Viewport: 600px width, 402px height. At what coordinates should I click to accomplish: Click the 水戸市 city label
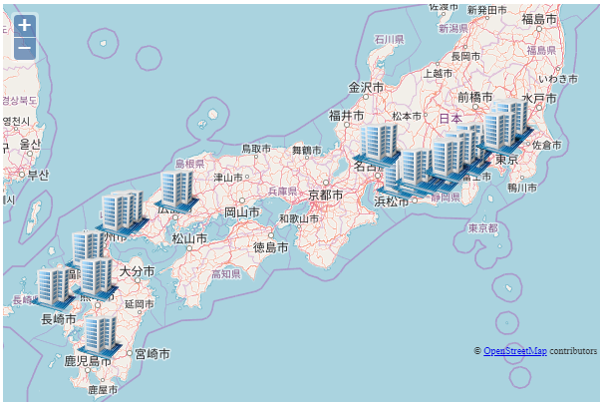pyautogui.click(x=539, y=98)
